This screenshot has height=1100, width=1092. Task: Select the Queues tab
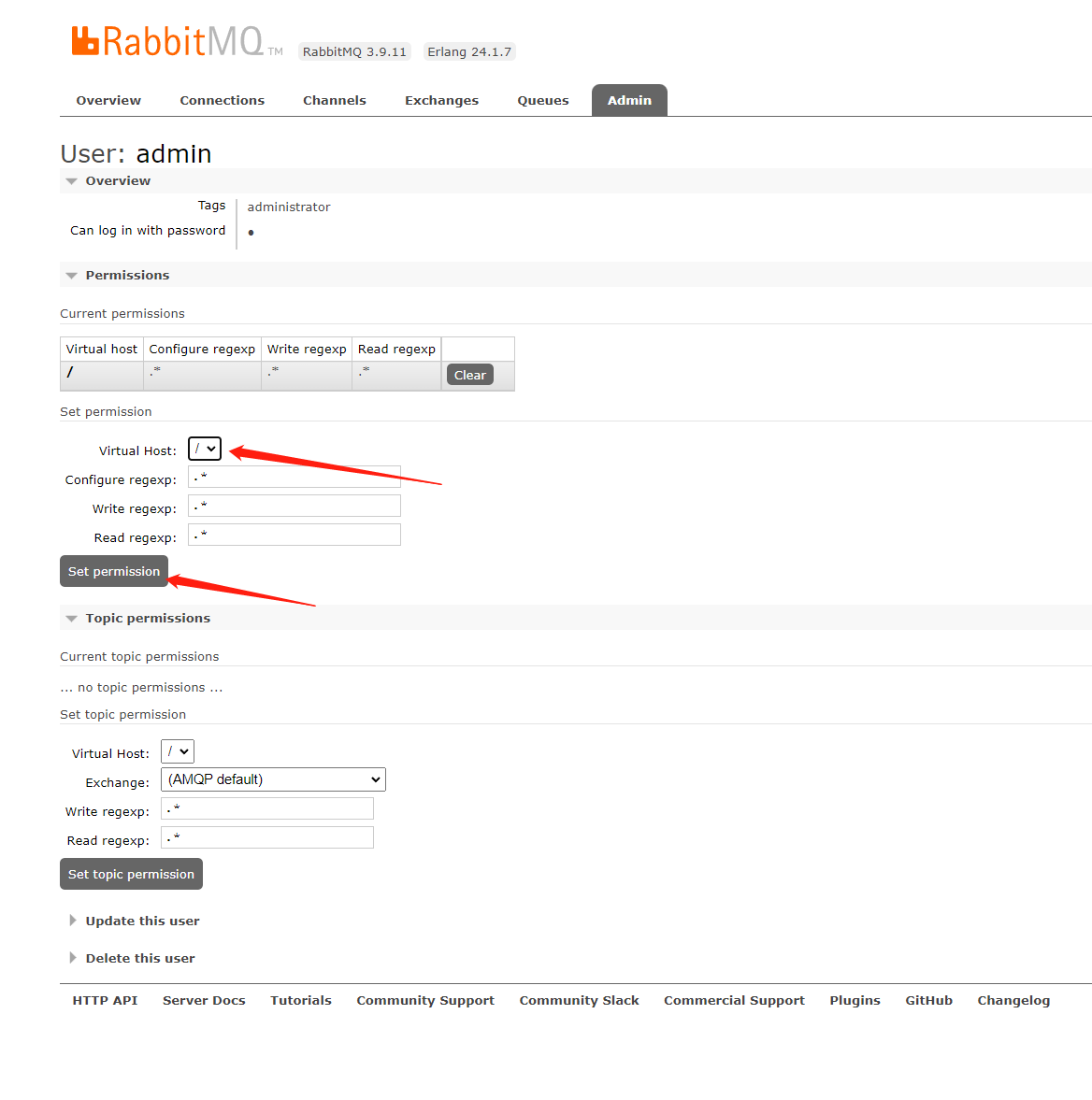click(x=543, y=100)
